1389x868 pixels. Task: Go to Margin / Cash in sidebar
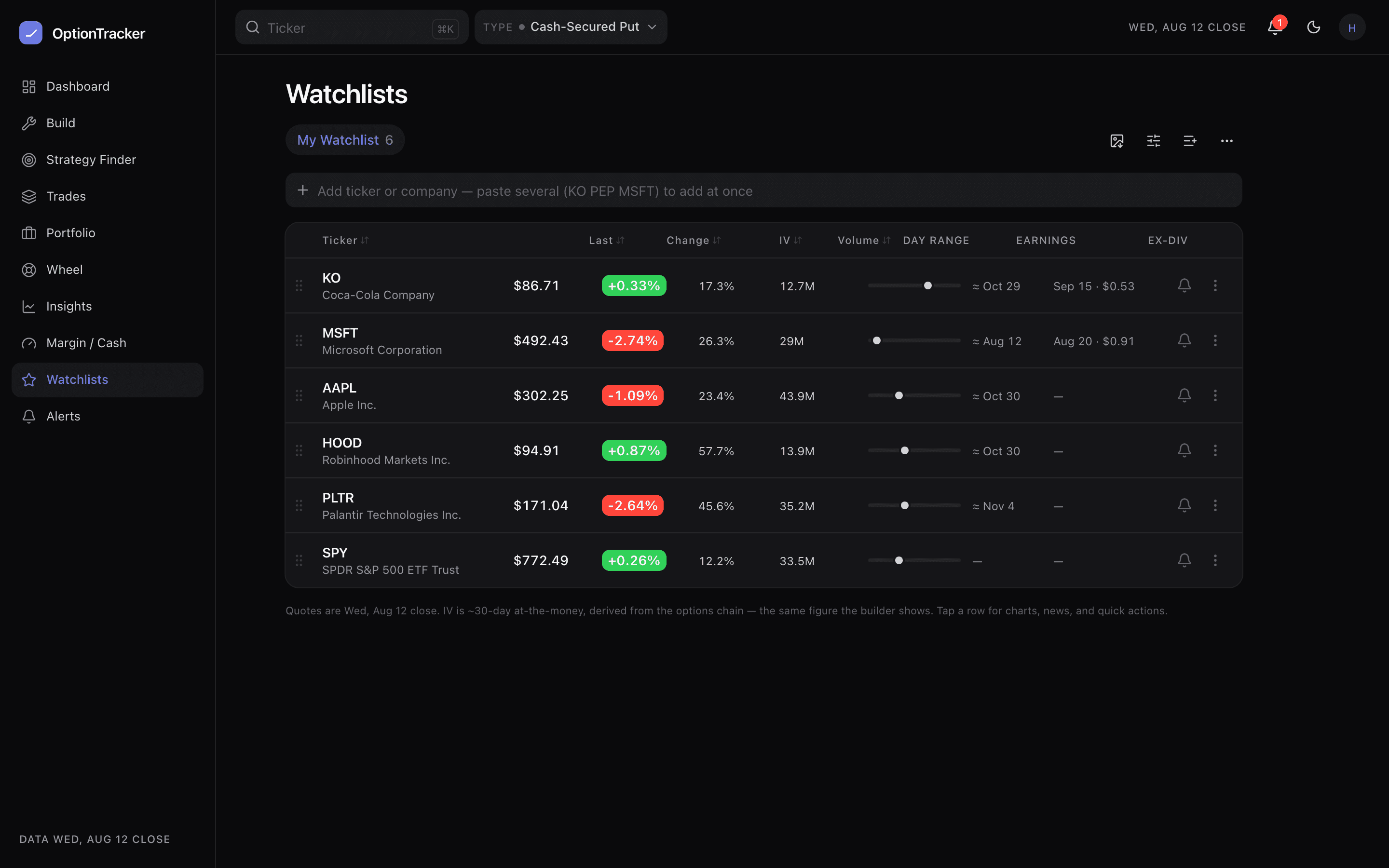pyautogui.click(x=108, y=343)
